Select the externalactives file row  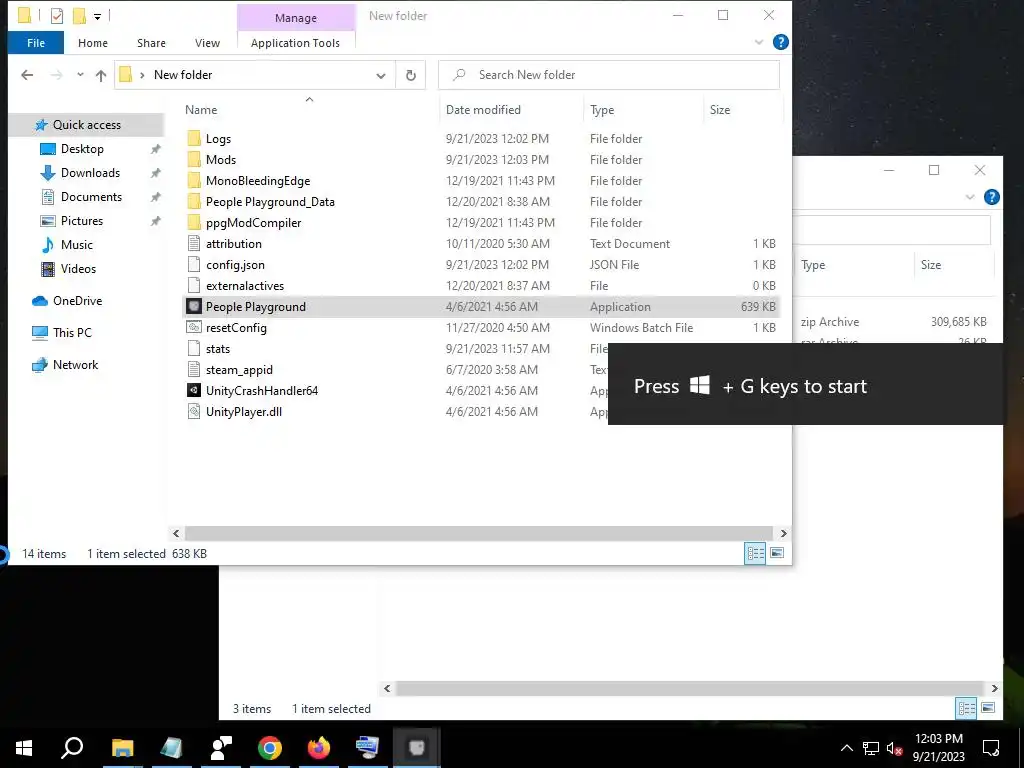pyautogui.click(x=481, y=285)
